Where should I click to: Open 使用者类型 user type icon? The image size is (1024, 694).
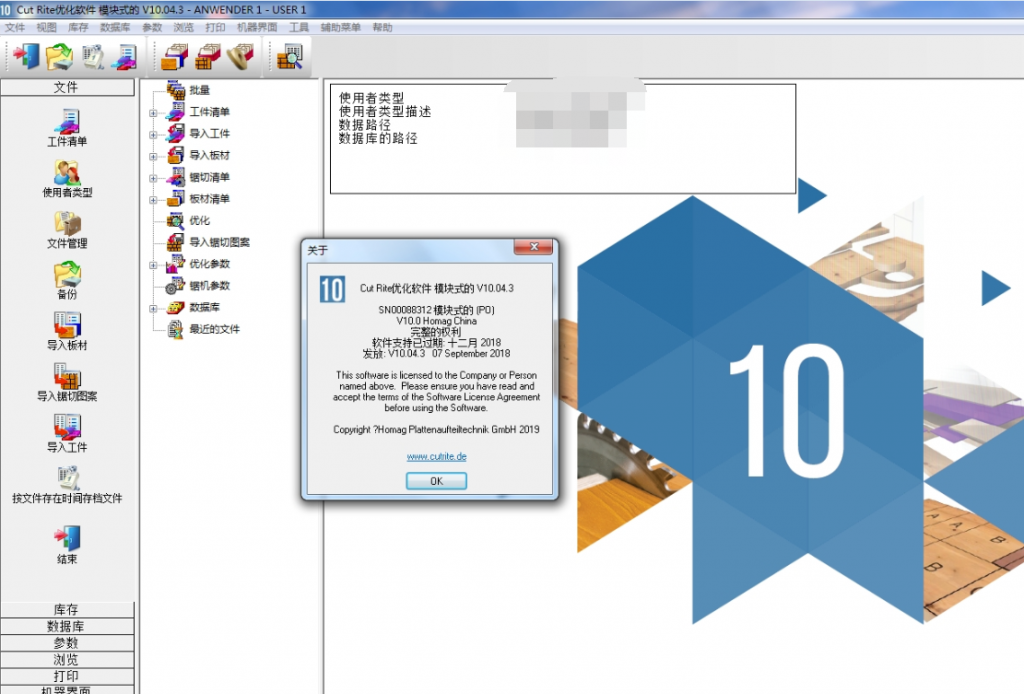tap(67, 177)
